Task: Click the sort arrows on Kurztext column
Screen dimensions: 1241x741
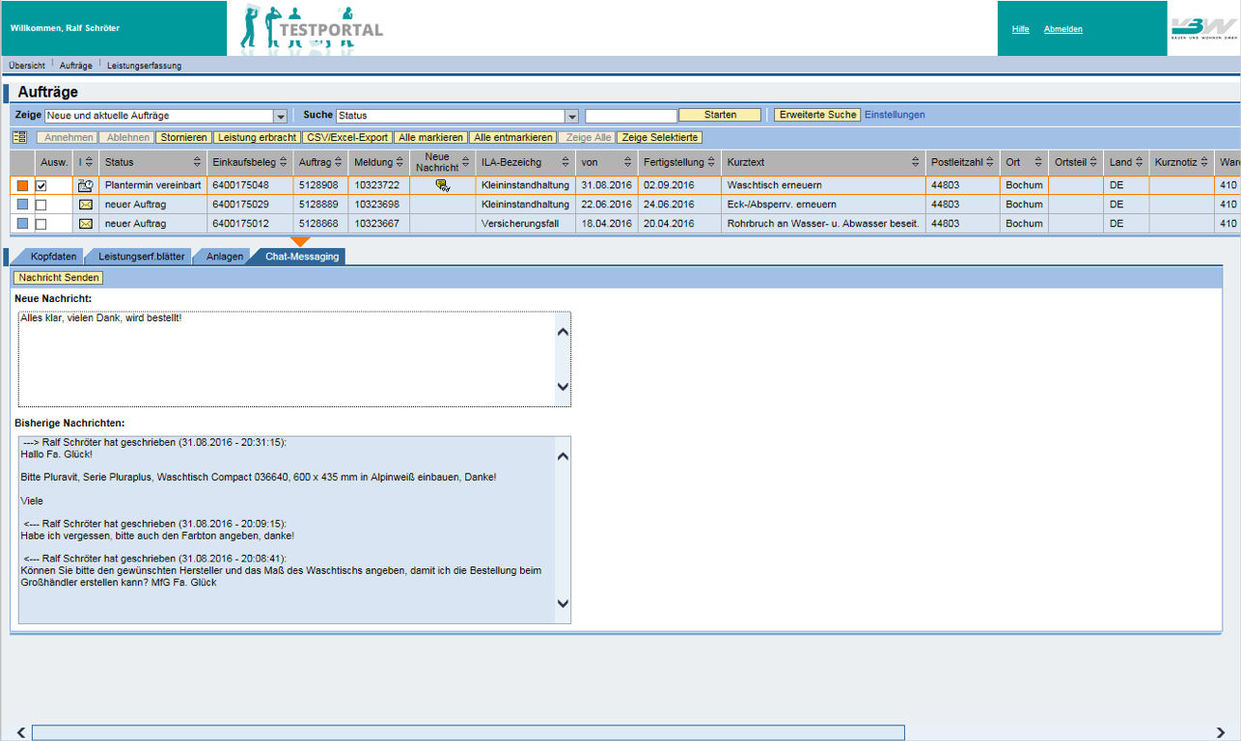Action: coord(915,162)
